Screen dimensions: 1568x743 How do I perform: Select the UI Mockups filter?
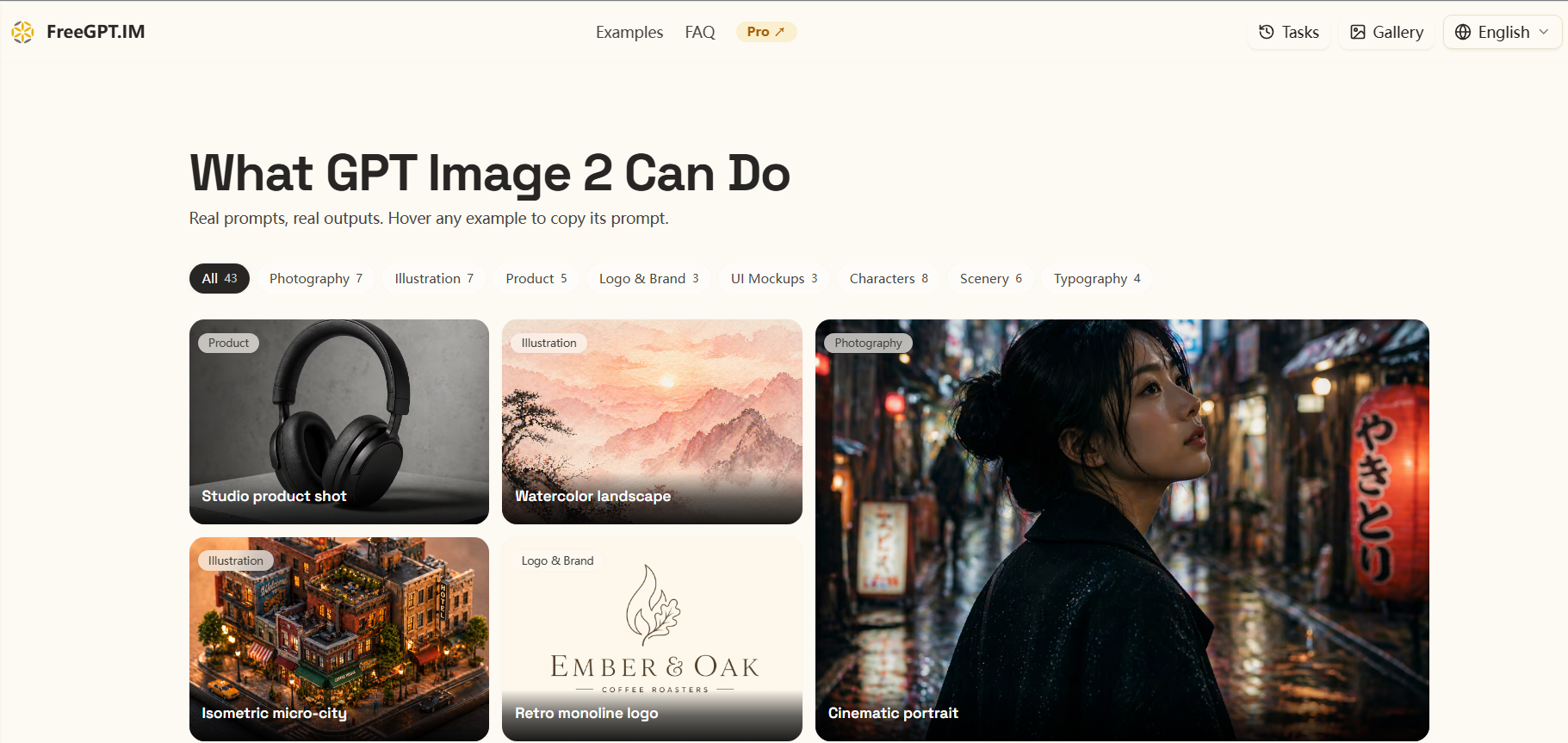pos(774,278)
